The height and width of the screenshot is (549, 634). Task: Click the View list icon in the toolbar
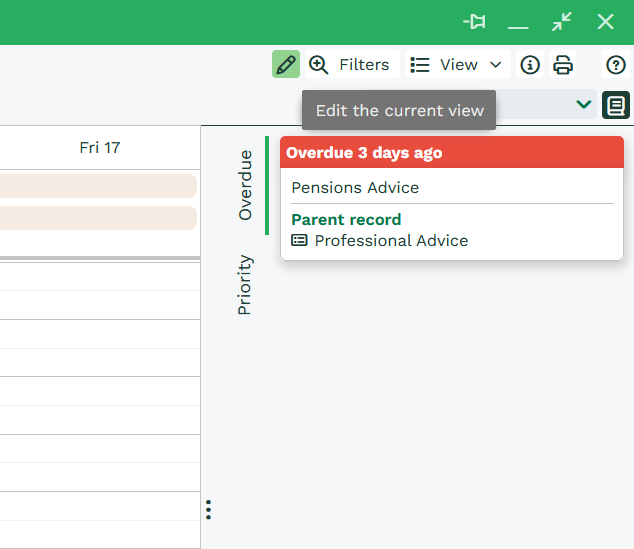click(420, 65)
